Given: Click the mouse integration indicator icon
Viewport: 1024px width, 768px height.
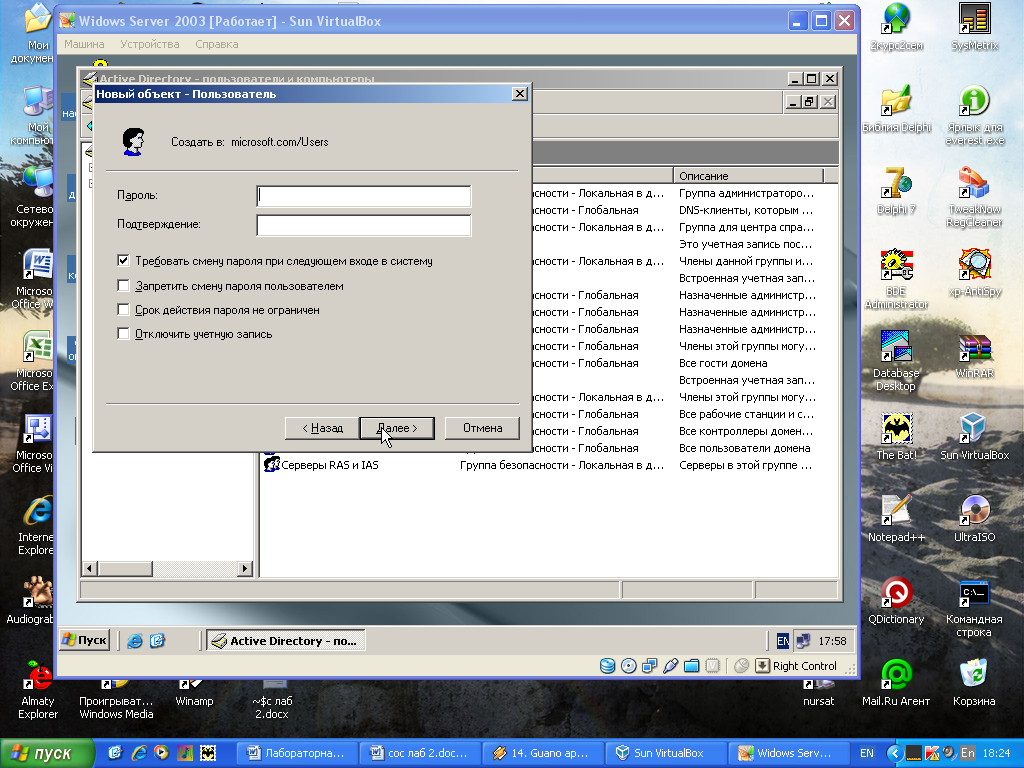Looking at the screenshot, I should 741,665.
